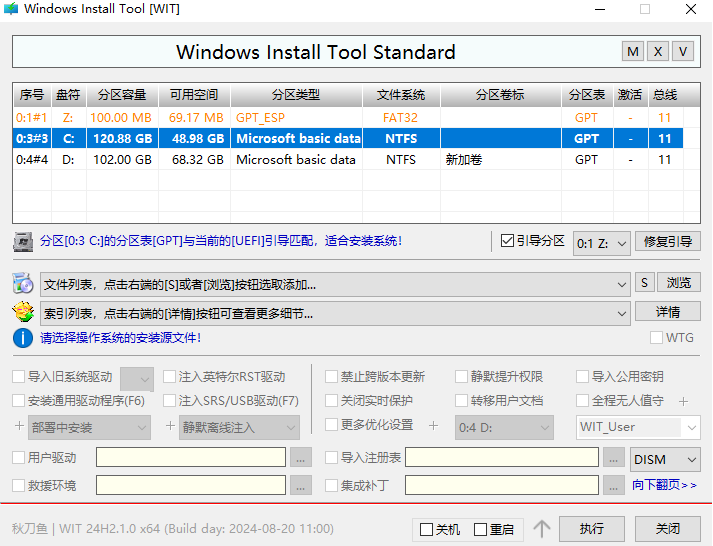Browse for 导入注册表 file with ... button
Screen dimensions: 713x546
(x=613, y=457)
